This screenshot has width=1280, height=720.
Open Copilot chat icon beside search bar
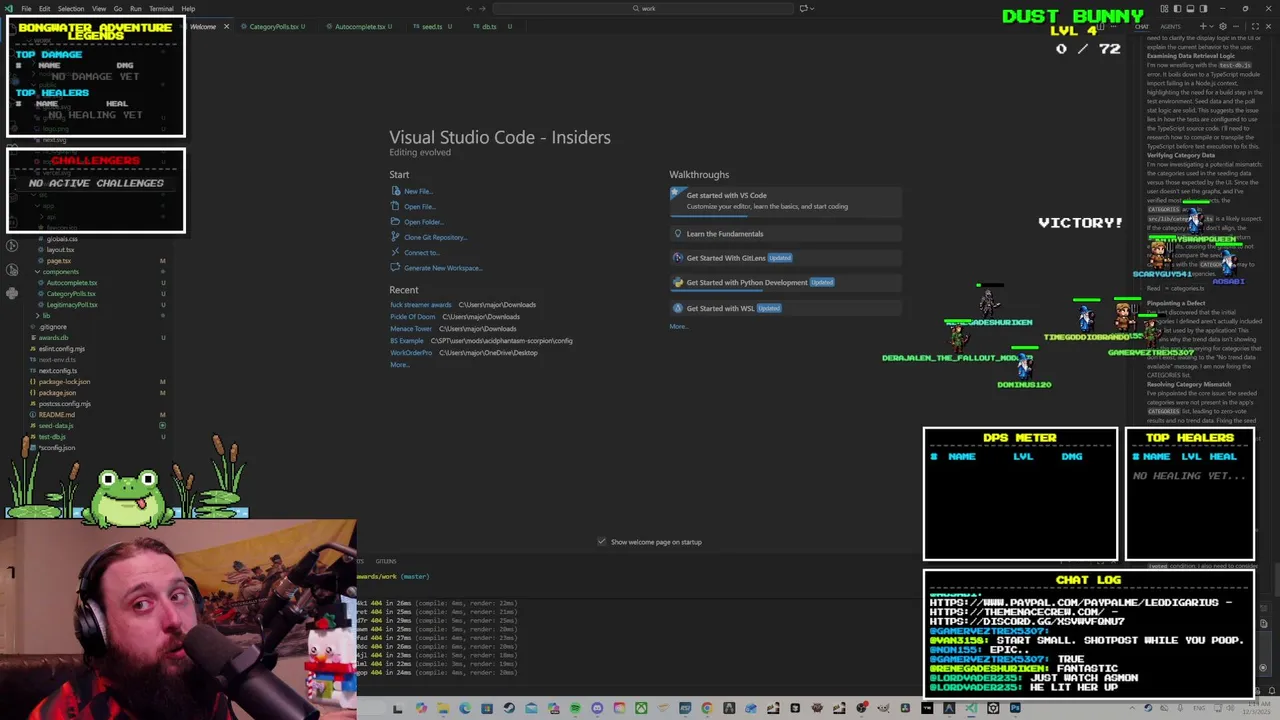pyautogui.click(x=803, y=8)
